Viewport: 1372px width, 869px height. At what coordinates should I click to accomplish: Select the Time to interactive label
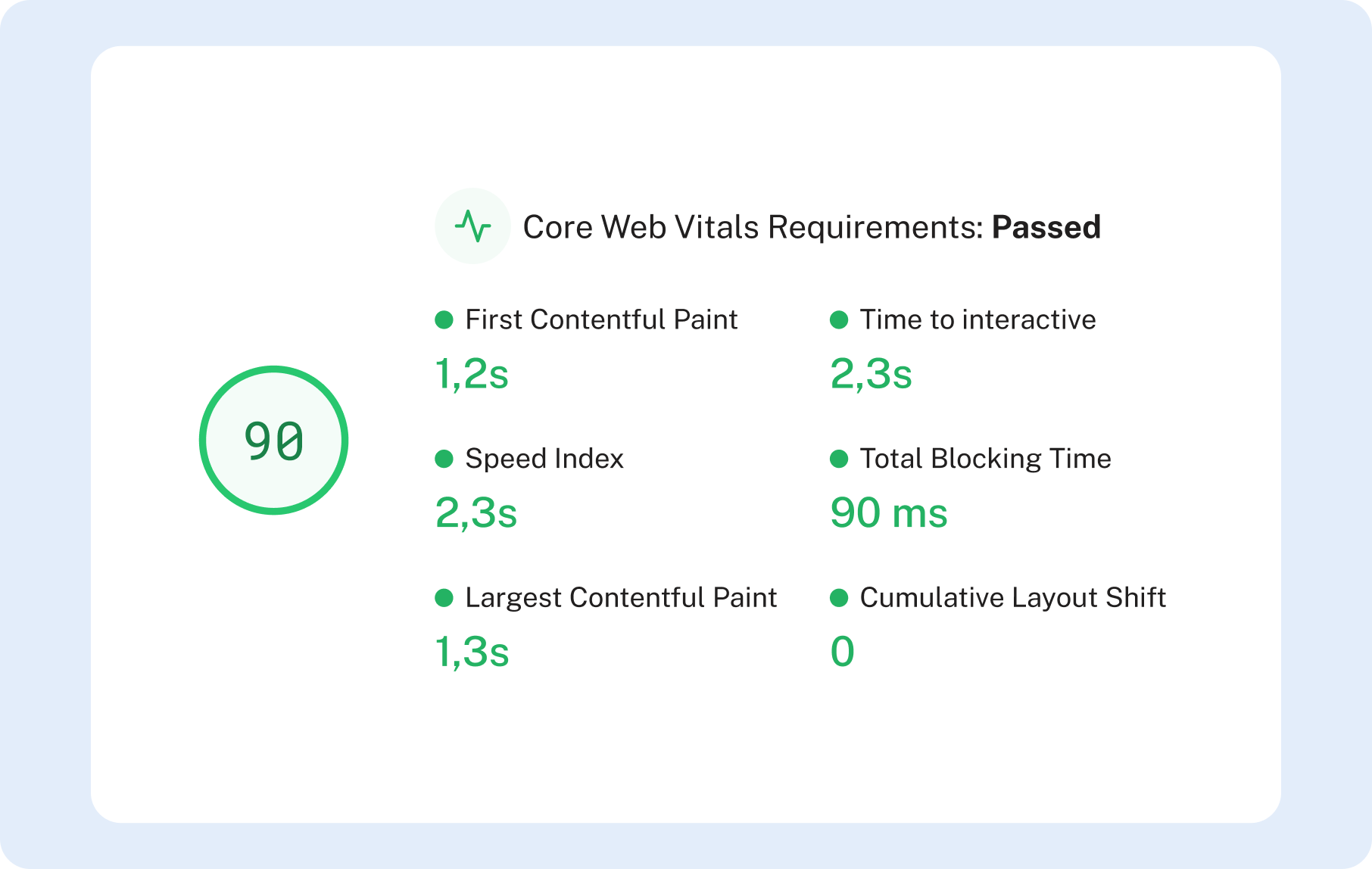978,319
